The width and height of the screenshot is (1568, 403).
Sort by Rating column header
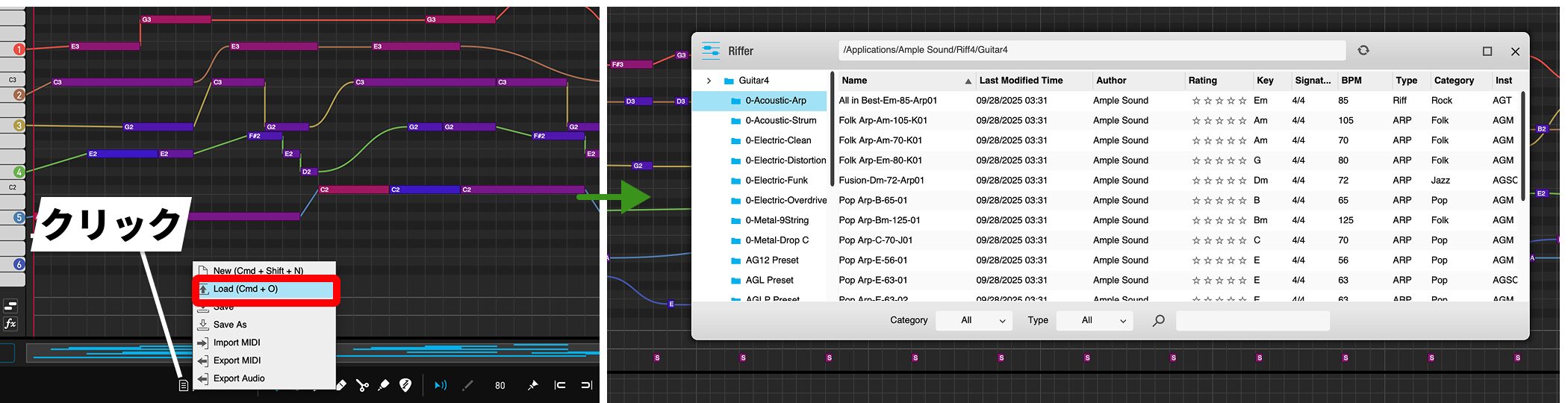(x=1219, y=81)
